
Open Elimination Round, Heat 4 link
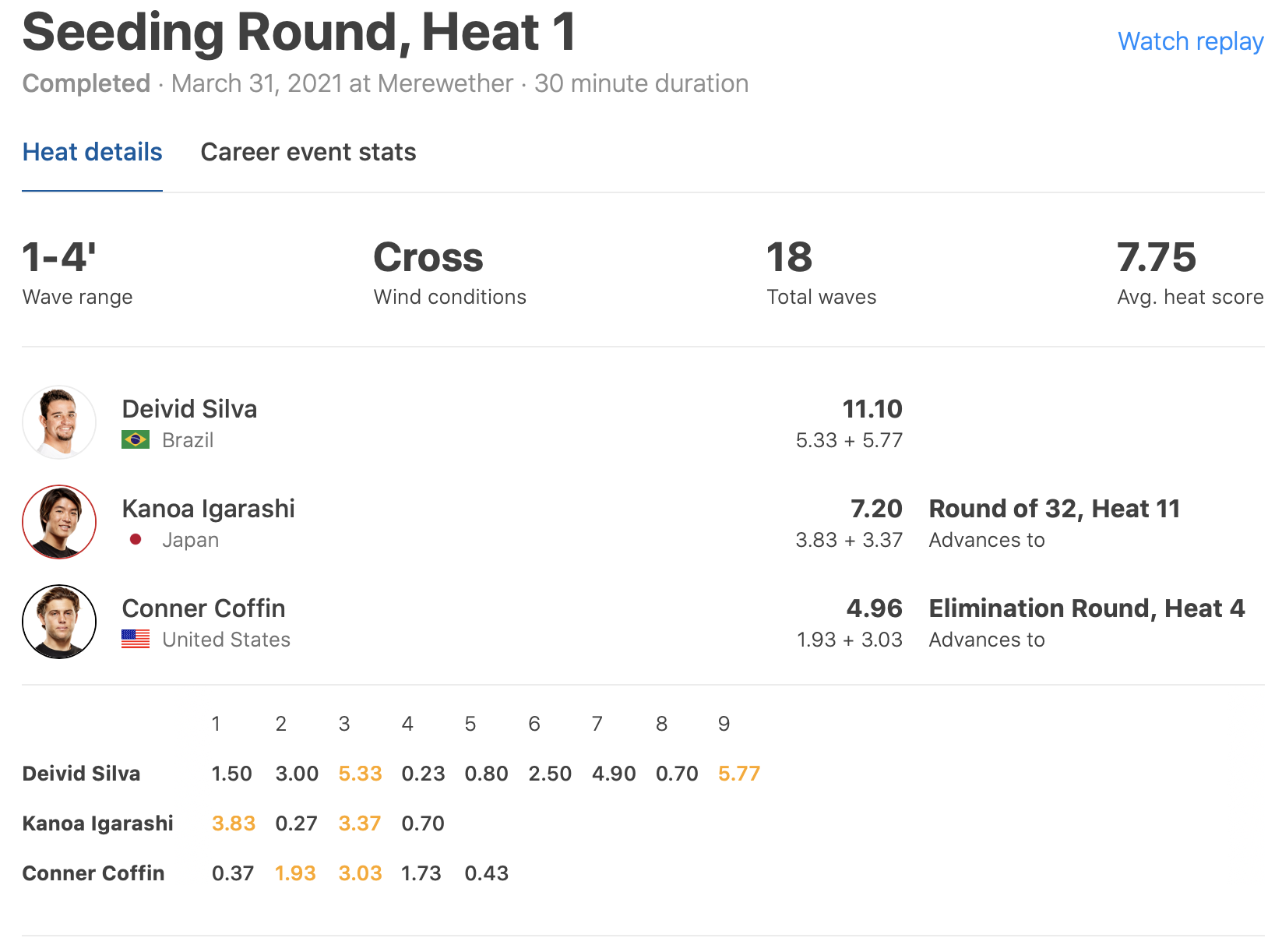click(x=1087, y=608)
